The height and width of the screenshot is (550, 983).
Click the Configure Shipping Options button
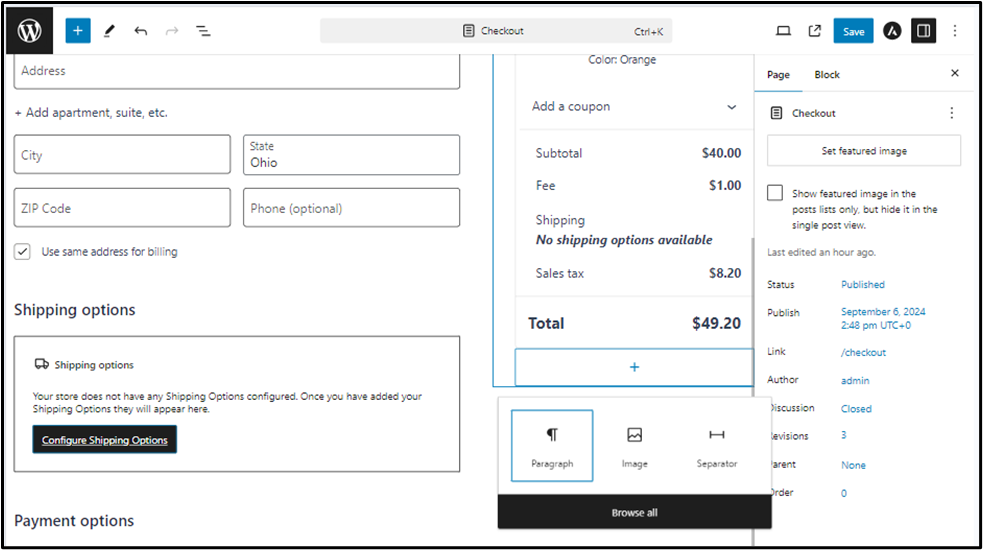click(105, 440)
